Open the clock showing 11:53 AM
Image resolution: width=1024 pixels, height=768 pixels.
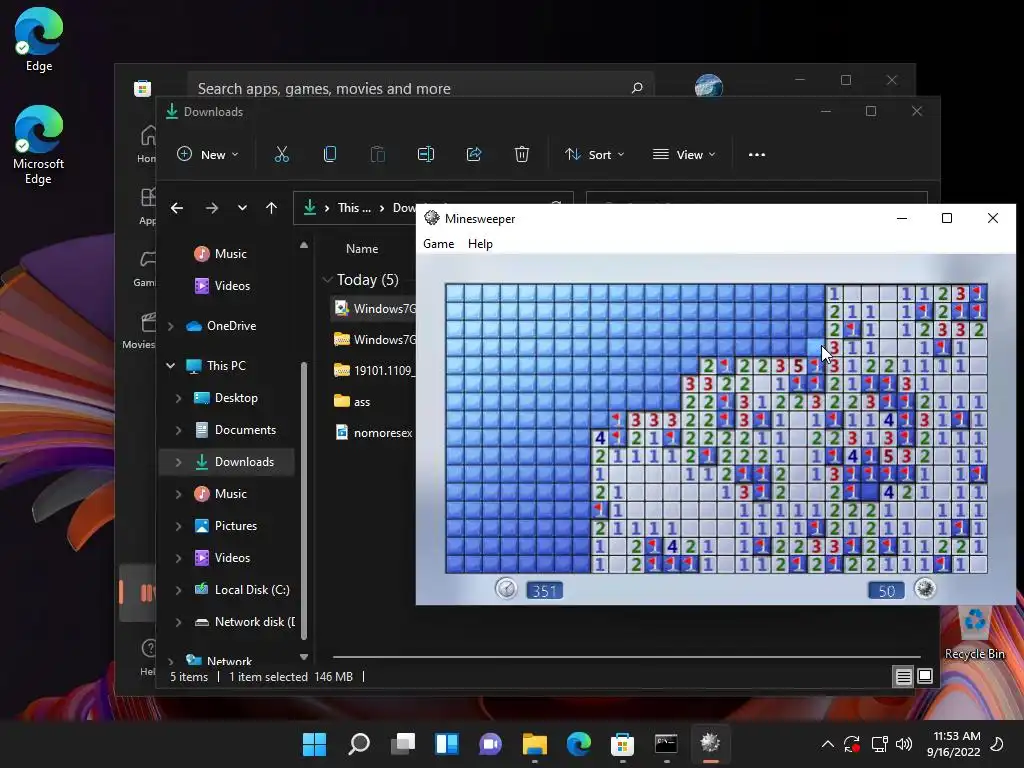click(x=953, y=744)
